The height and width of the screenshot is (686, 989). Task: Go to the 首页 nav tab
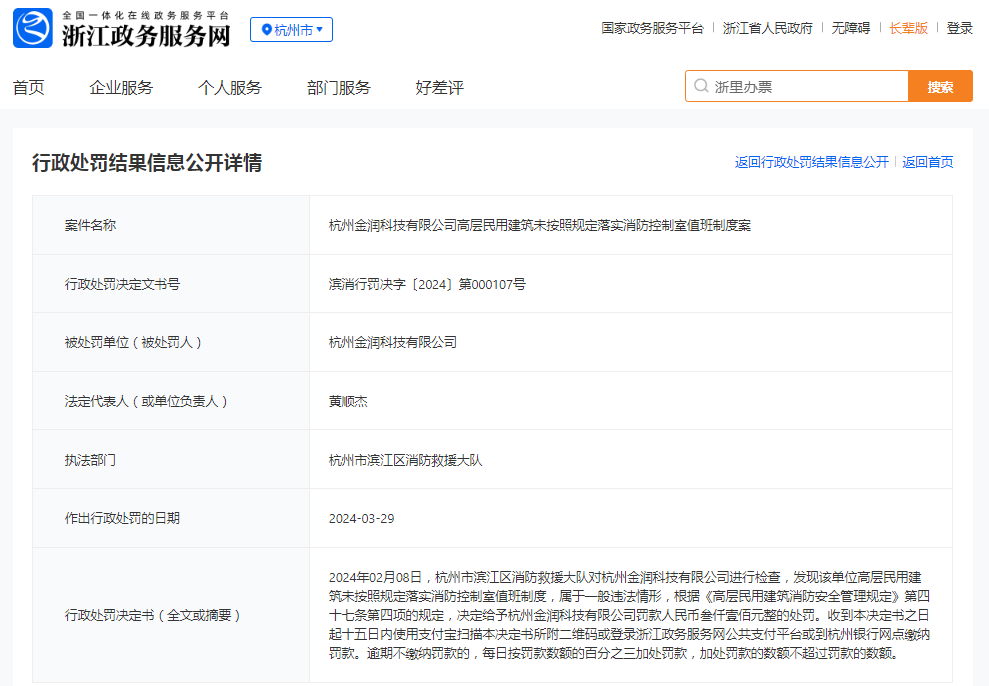tap(28, 88)
